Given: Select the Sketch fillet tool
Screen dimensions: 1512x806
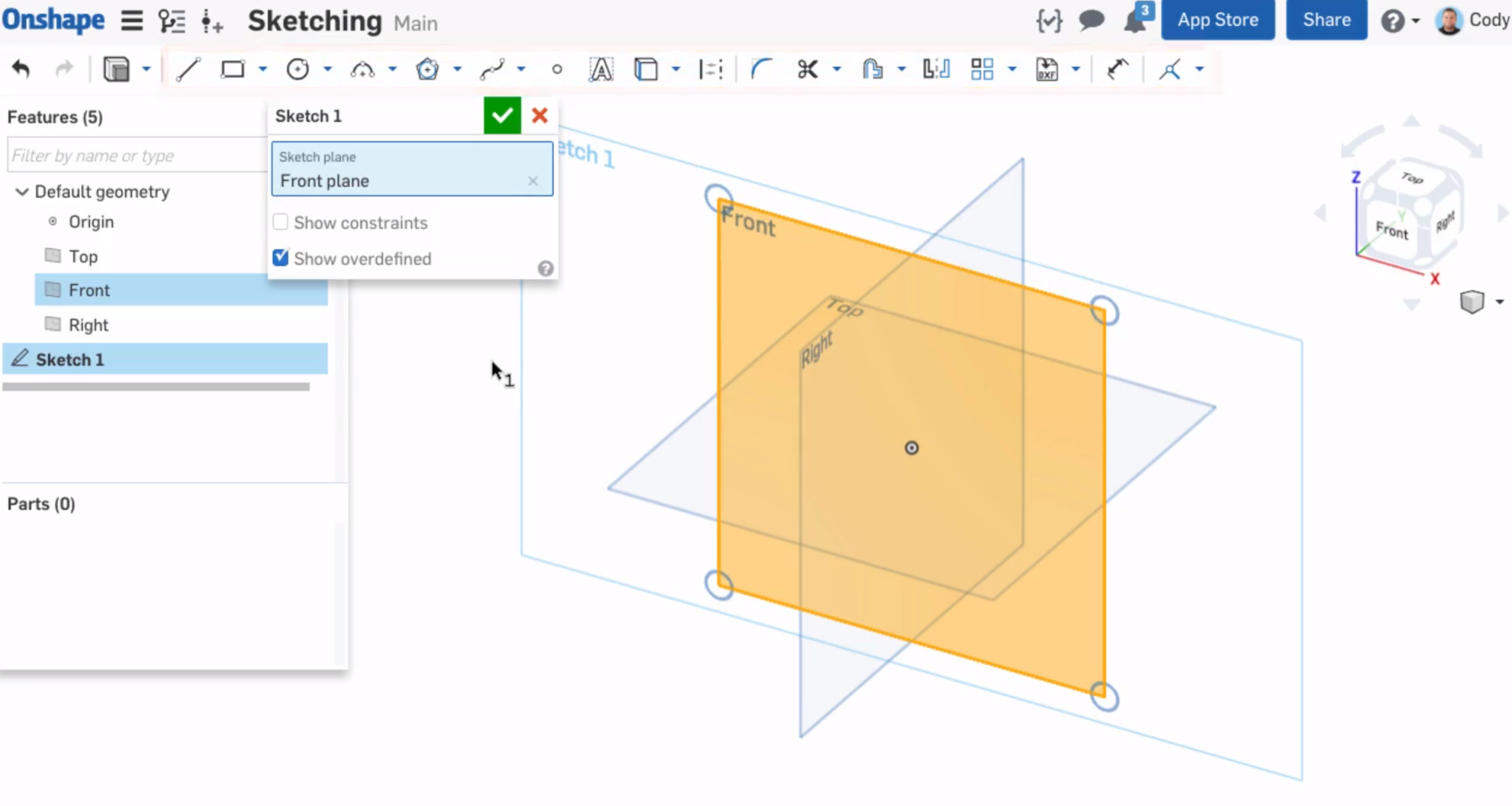Looking at the screenshot, I should pos(760,69).
